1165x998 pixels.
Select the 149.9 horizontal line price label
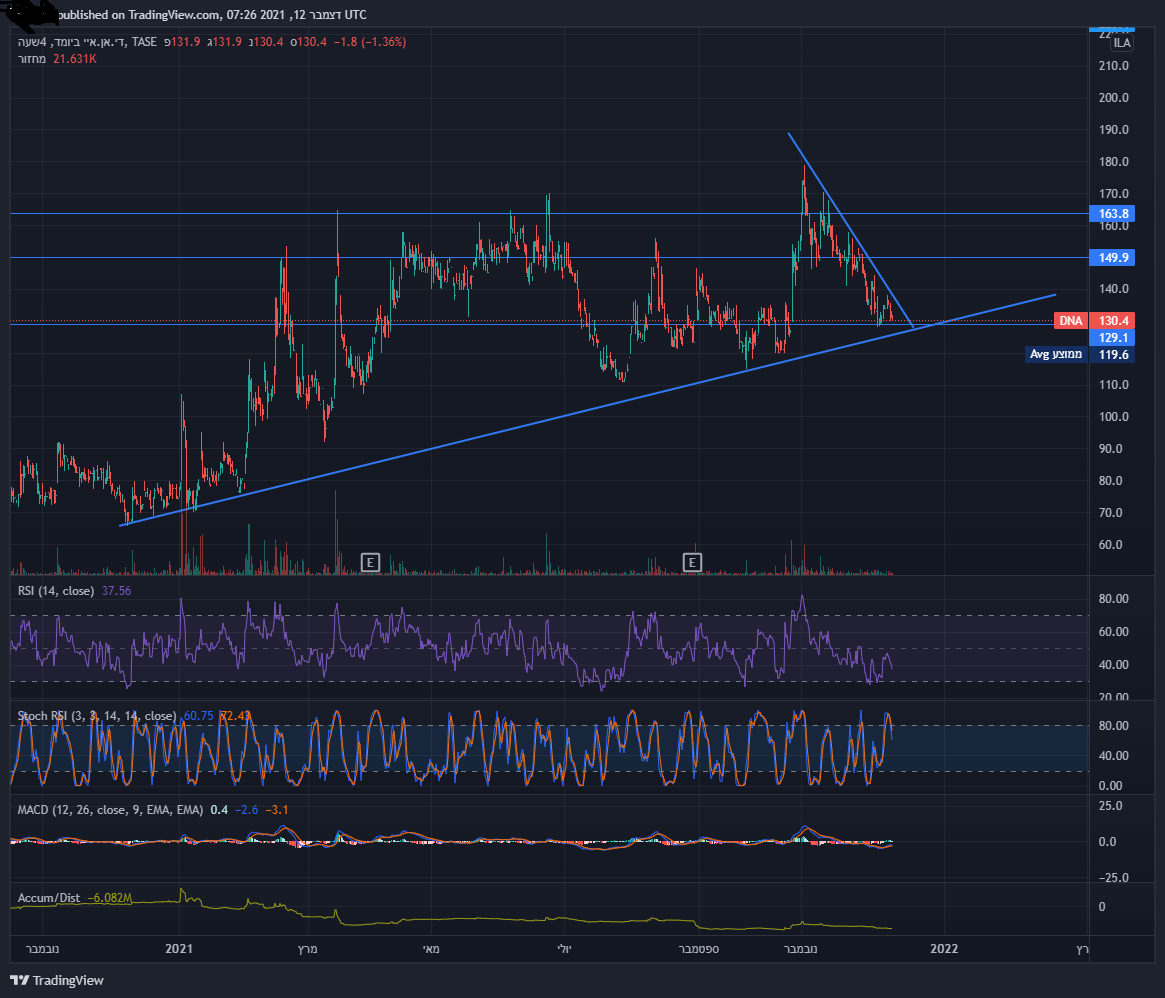[x=1112, y=258]
